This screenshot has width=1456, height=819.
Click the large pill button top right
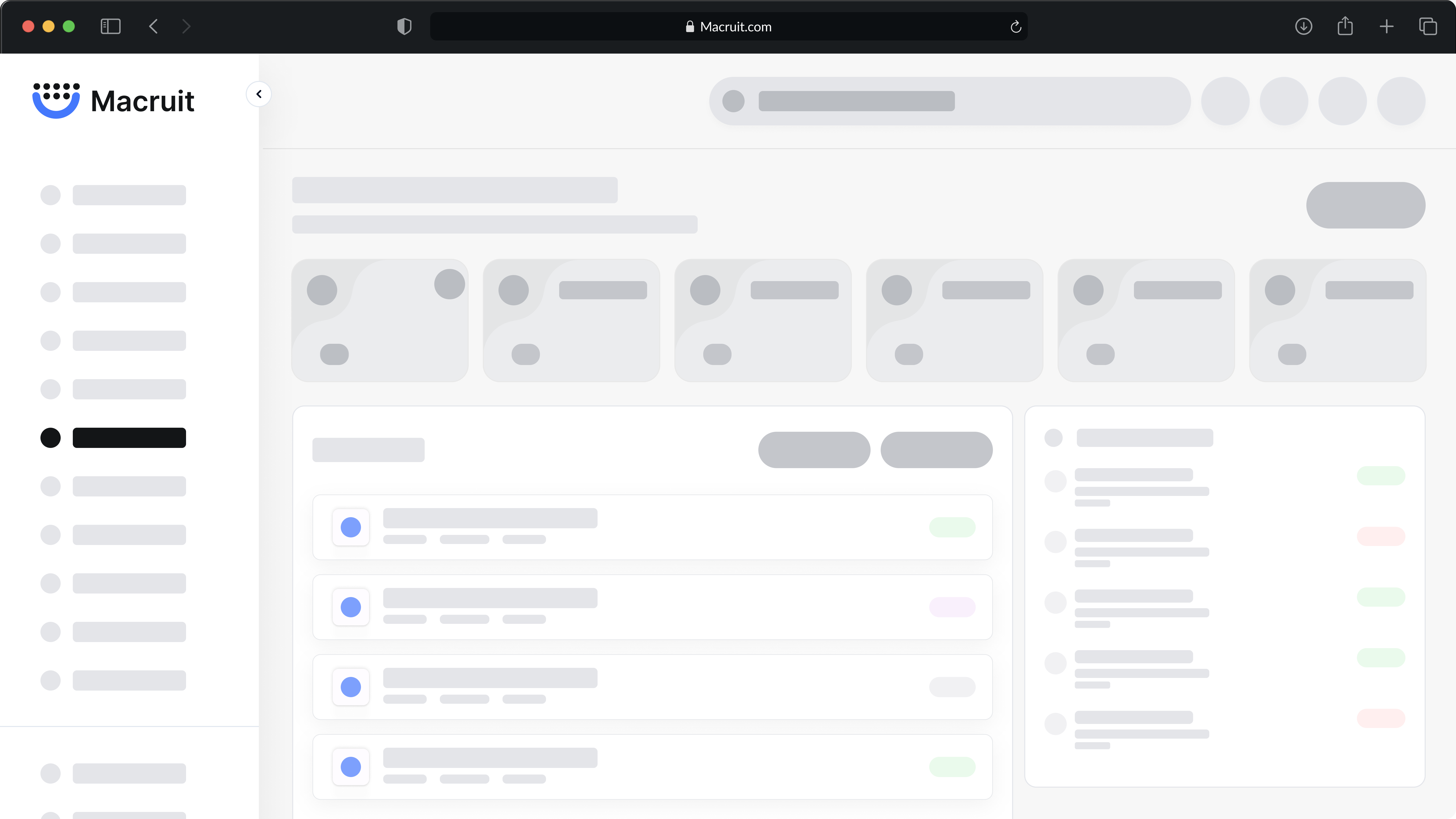[x=1366, y=205]
